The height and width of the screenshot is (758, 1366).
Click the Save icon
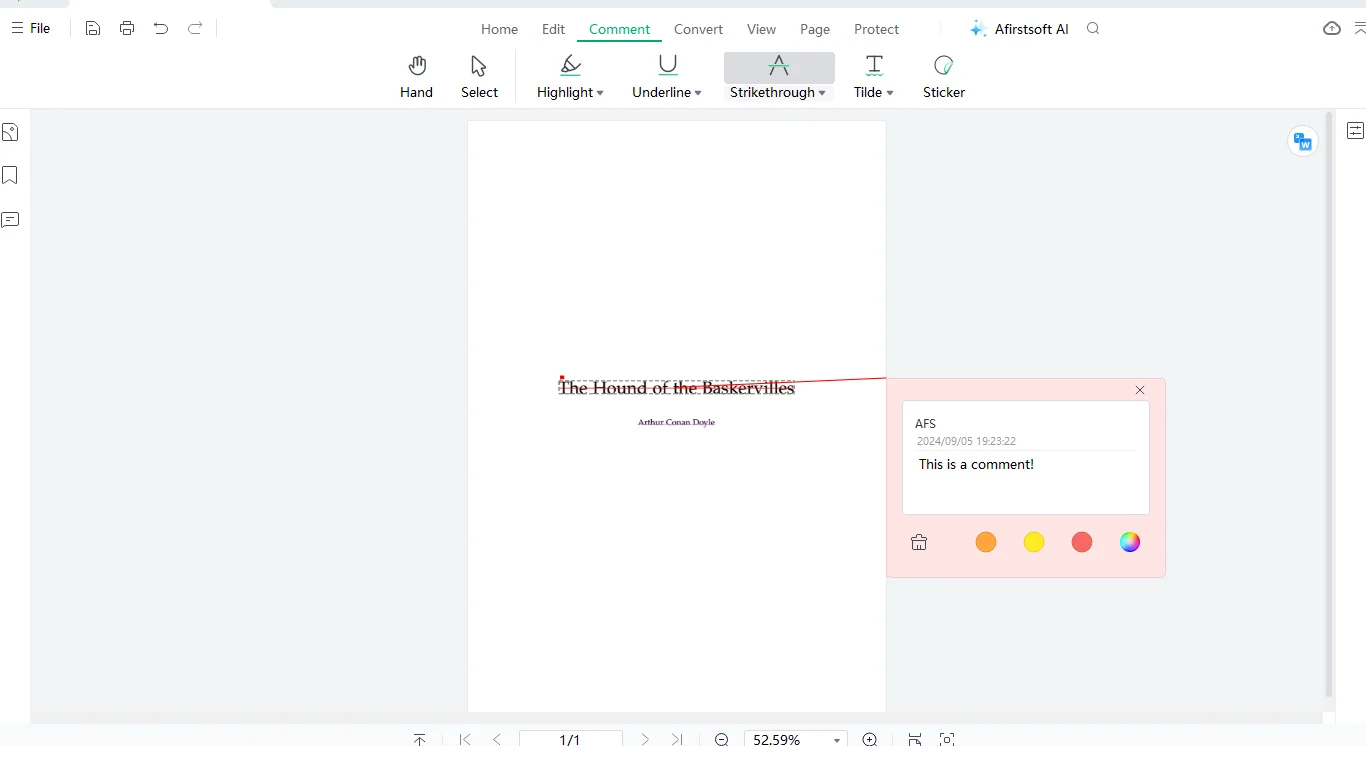(93, 28)
